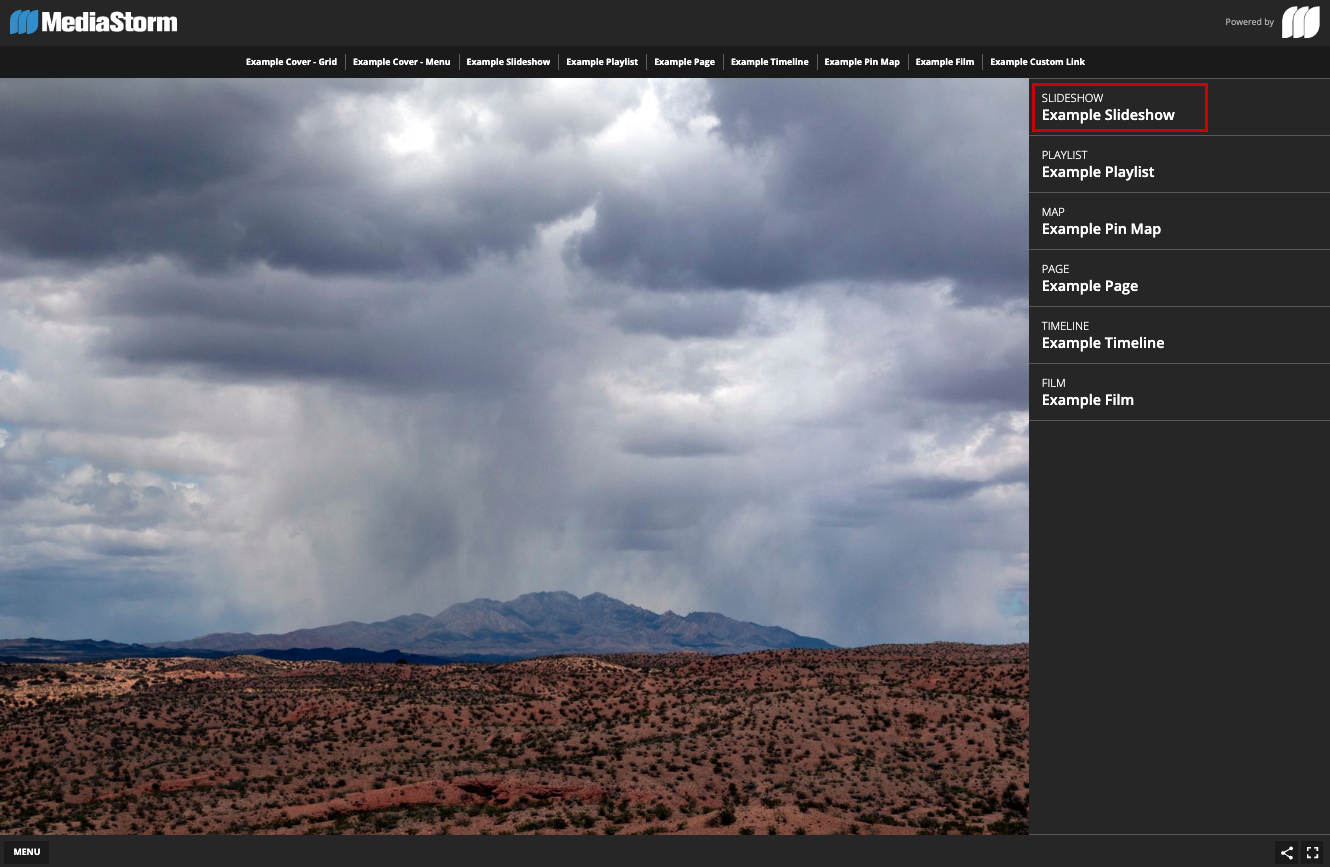Viewport: 1330px width, 867px height.
Task: Select Example Film sidebar entry
Action: click(x=1088, y=393)
